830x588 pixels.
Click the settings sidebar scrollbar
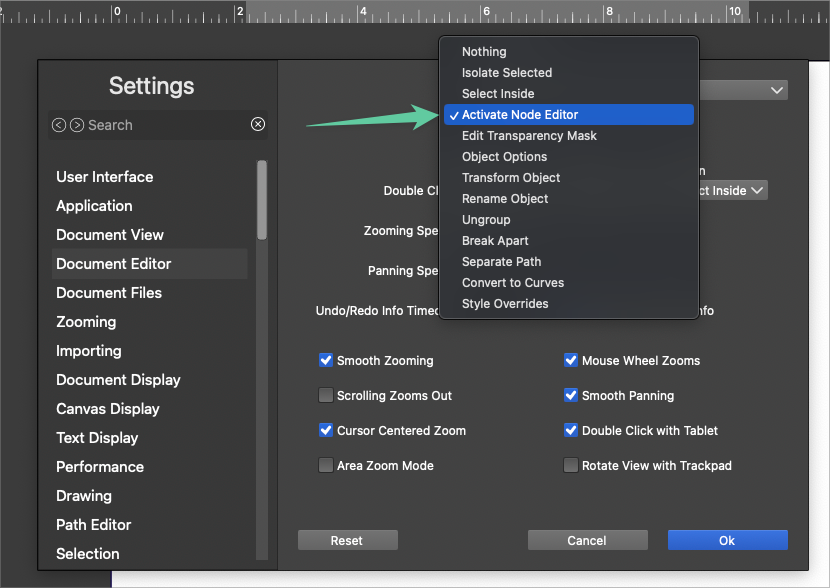click(262, 200)
